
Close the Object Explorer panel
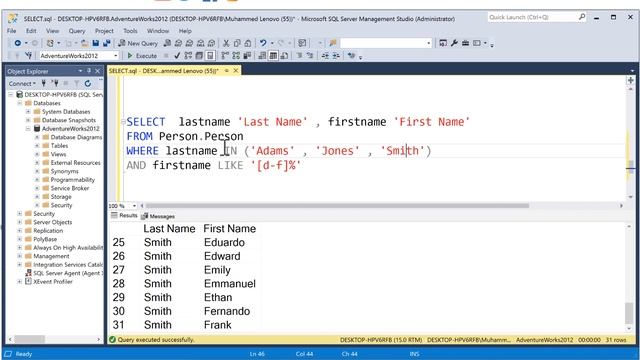pos(98,71)
